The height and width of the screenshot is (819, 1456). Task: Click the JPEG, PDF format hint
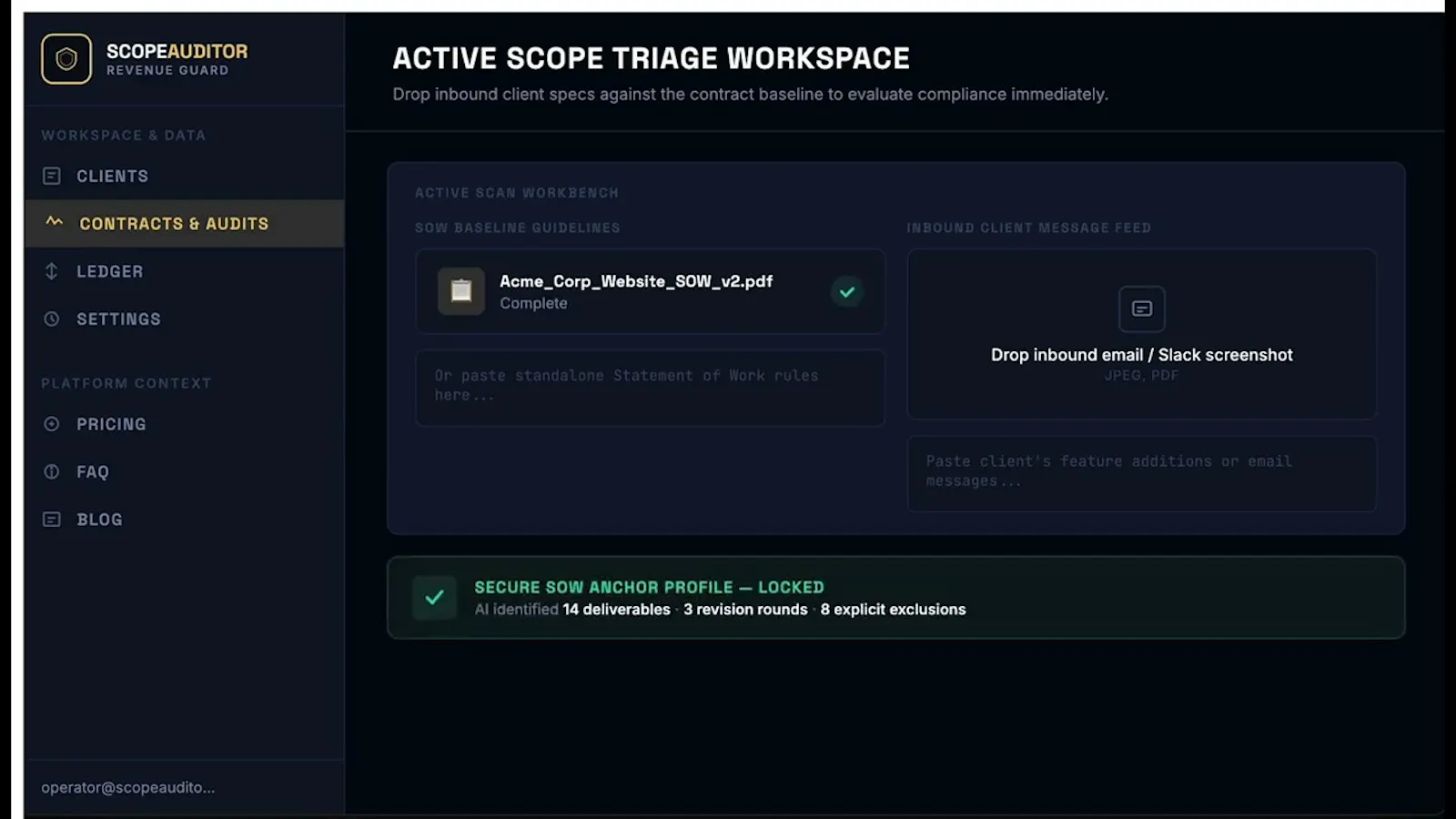tap(1141, 375)
